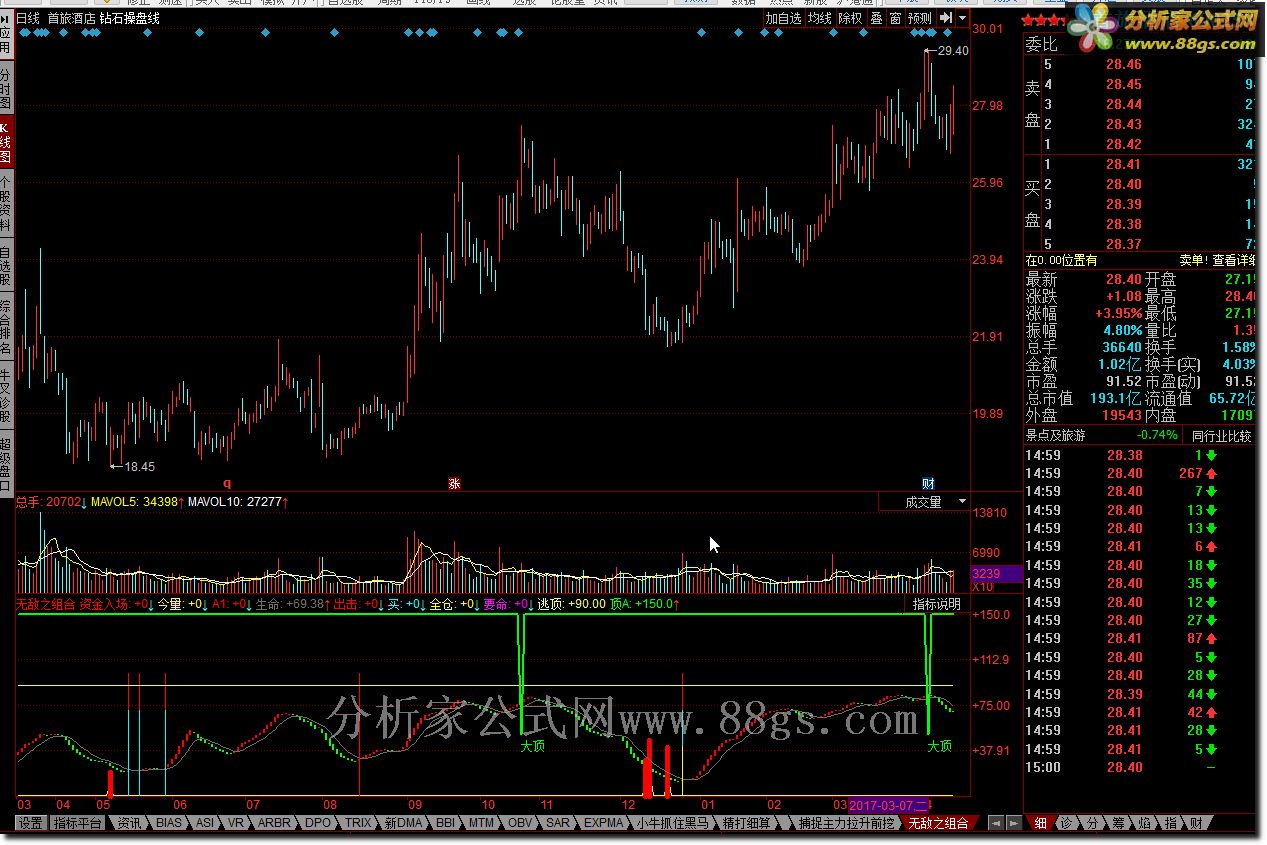Open the 个股资料 sidebar tab
Screen dimensions: 1267x845
tap(6, 204)
